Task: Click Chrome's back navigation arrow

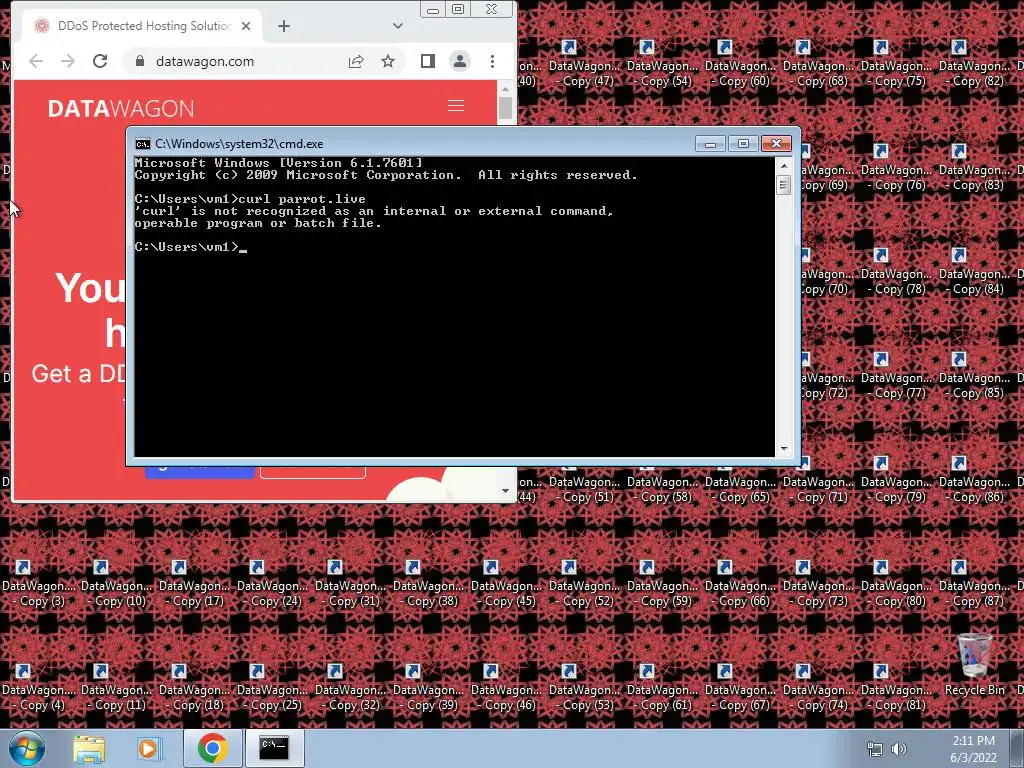Action: 36,61
